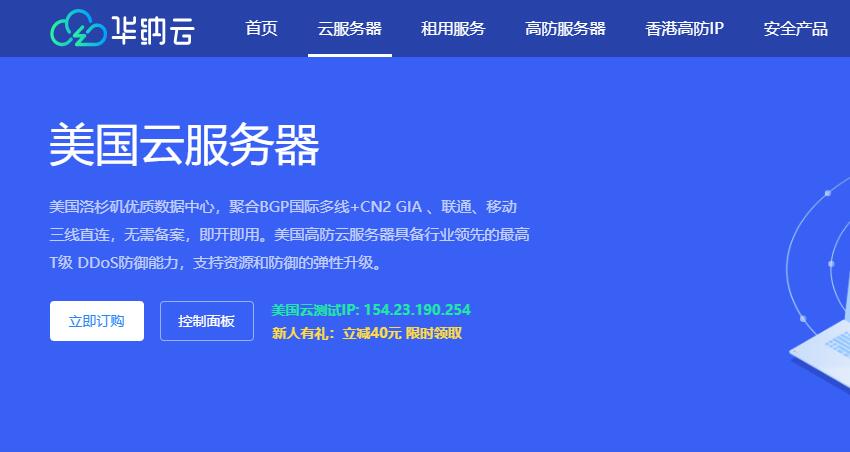Click the 美国洛杉矶优质数据中心 description line
The width and height of the screenshot is (850, 452).
coord(283,206)
